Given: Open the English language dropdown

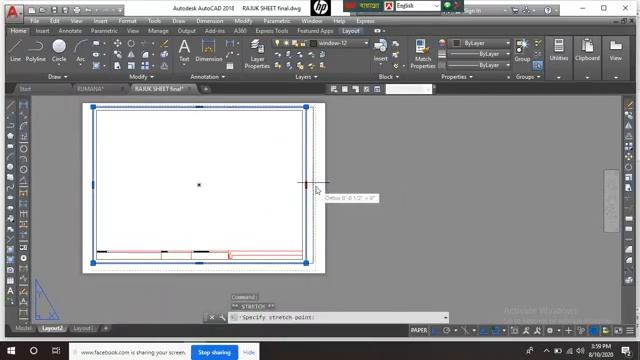Looking at the screenshot, I should [418, 6].
